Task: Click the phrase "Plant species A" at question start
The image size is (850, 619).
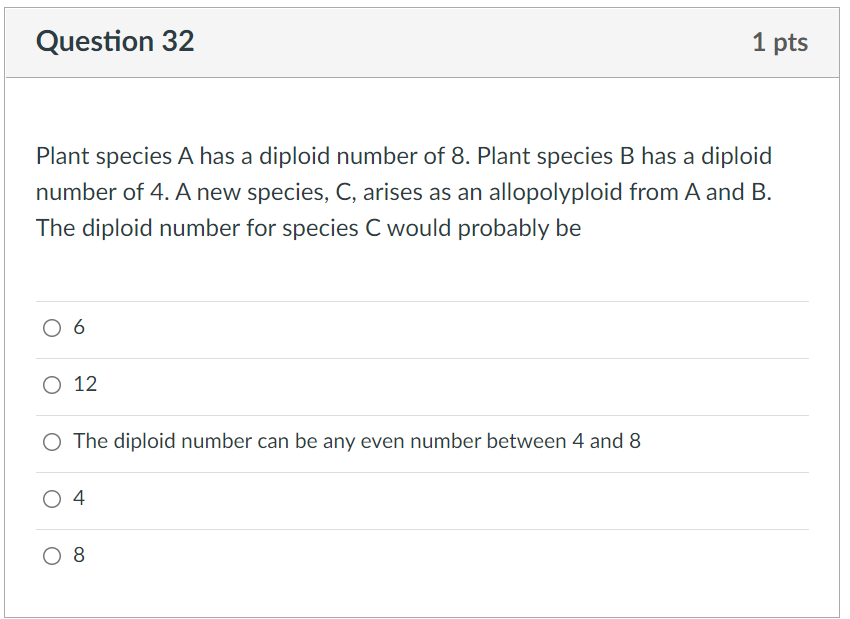Action: point(114,156)
